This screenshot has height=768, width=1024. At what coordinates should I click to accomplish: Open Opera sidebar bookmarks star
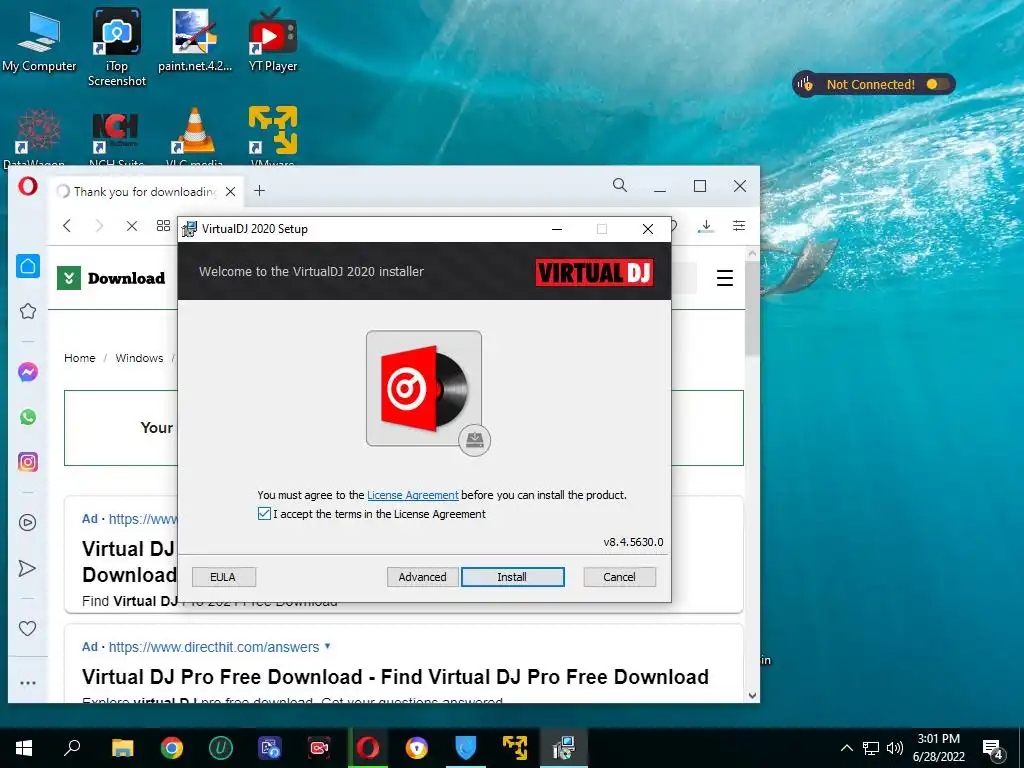coord(27,312)
